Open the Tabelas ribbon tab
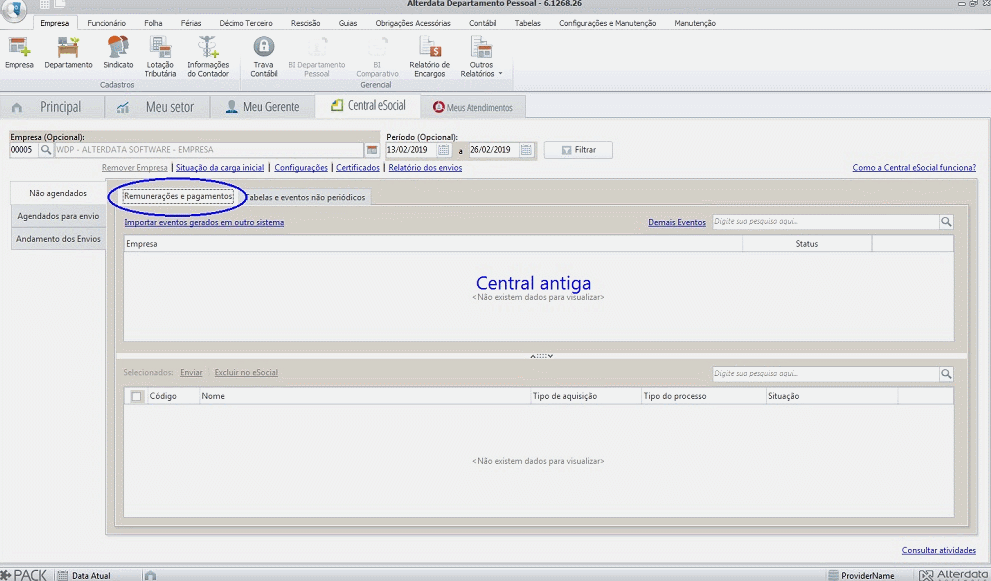 point(528,23)
